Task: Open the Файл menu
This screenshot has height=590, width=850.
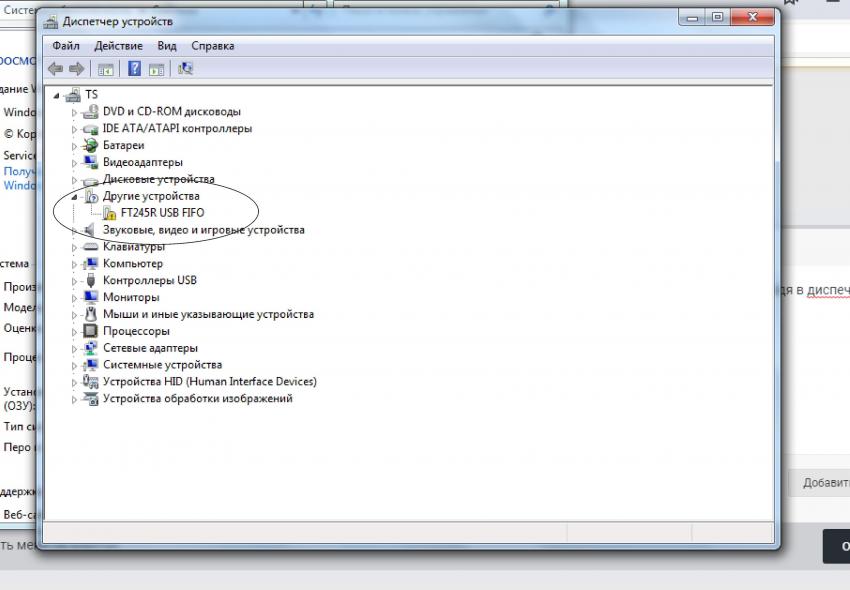Action: 66,46
